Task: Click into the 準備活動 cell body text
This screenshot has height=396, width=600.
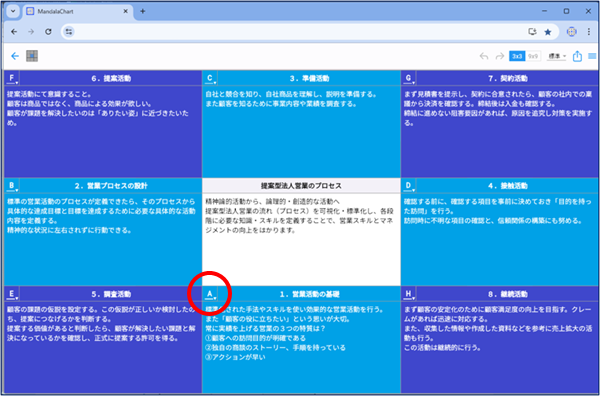Action: pos(301,131)
